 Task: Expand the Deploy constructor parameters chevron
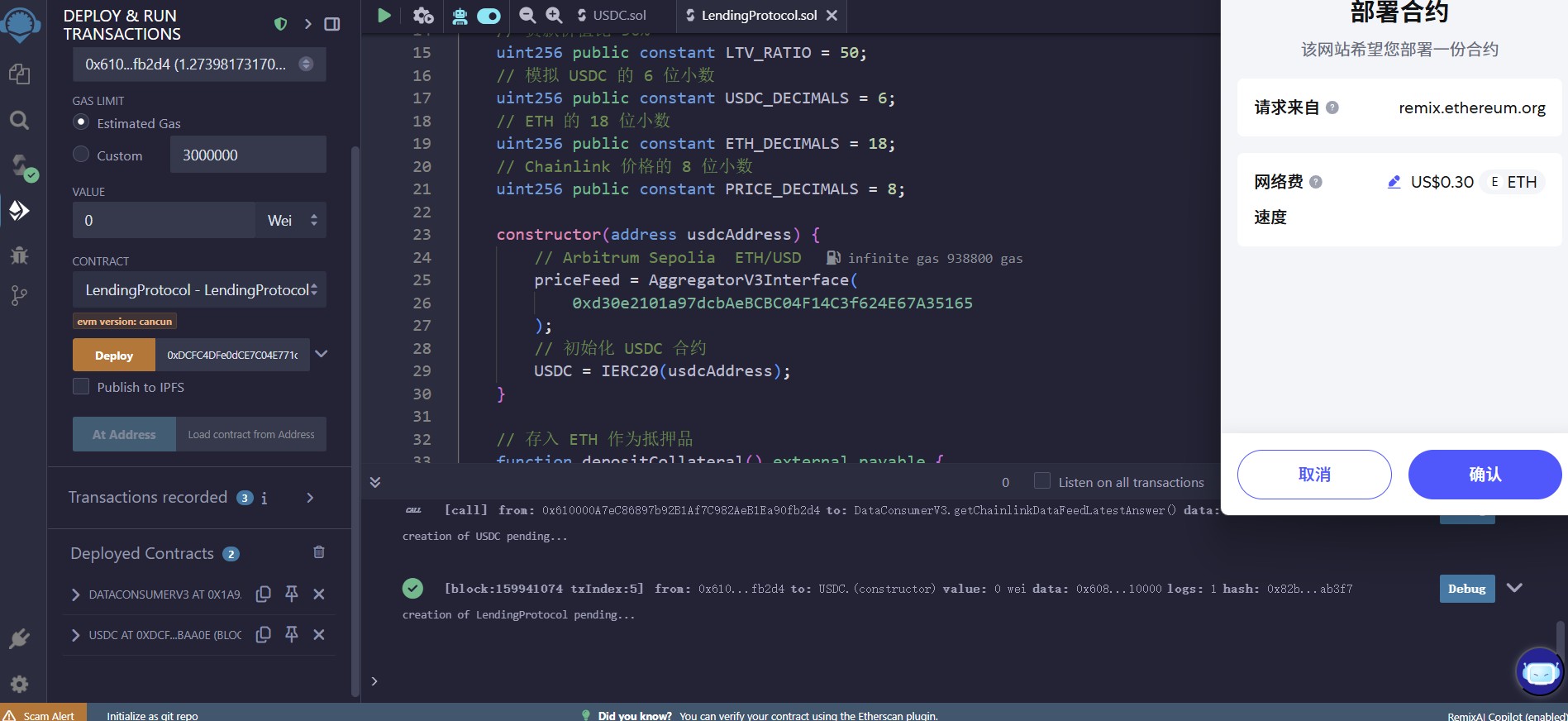tap(322, 354)
